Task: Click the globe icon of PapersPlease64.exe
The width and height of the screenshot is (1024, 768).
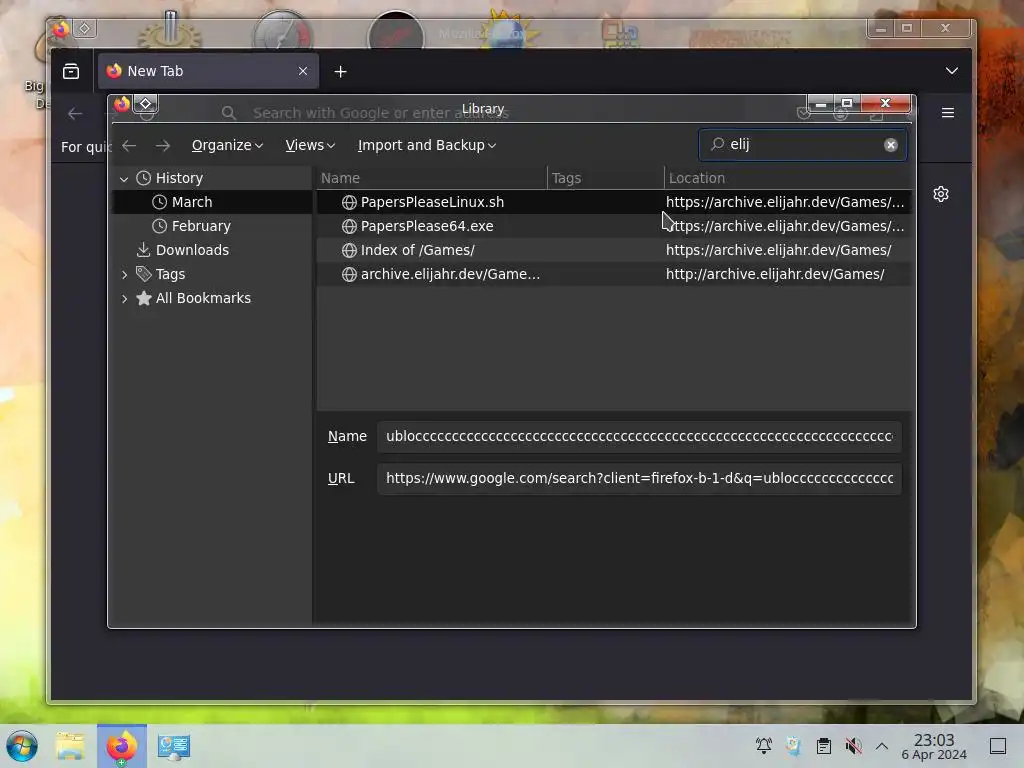Action: click(x=349, y=227)
